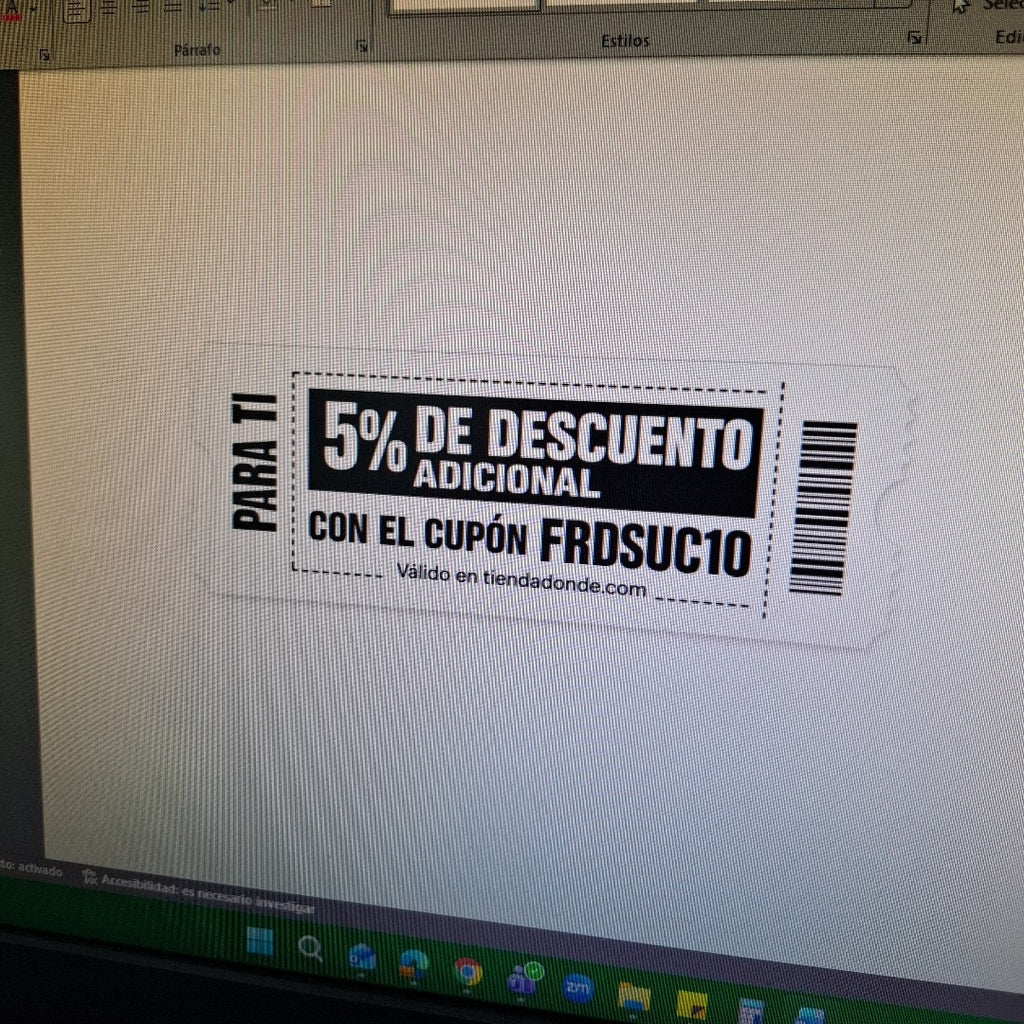The height and width of the screenshot is (1024, 1024).
Task: Launch Microsoft Edge from taskbar
Action: (413, 964)
